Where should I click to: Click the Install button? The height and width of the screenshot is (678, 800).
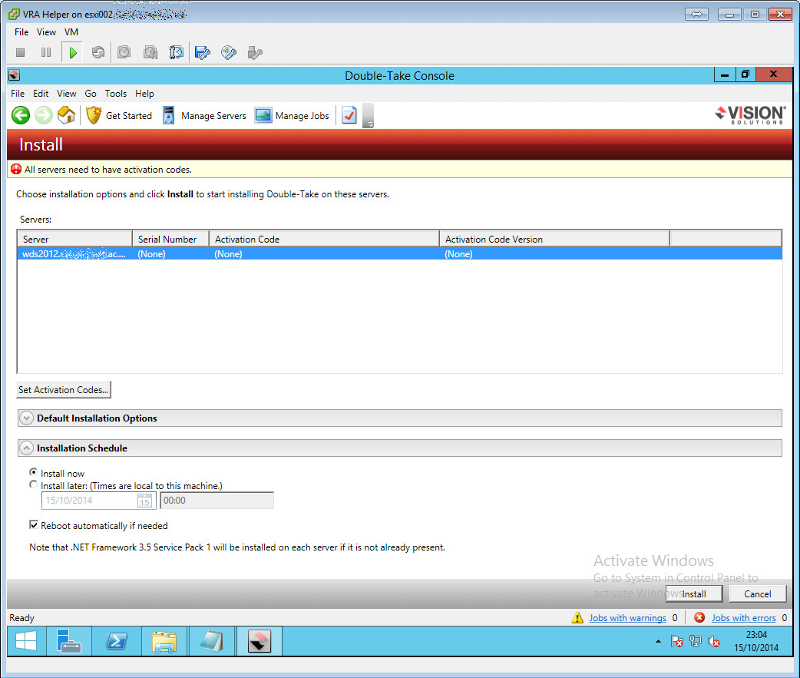(x=694, y=594)
